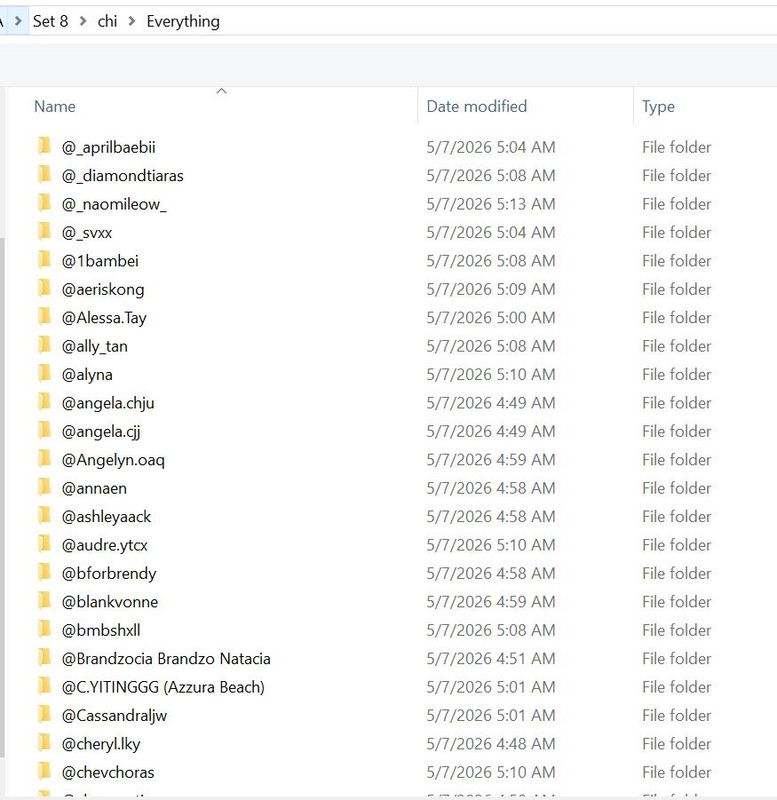Image resolution: width=777 pixels, height=800 pixels.
Task: Select the @bforbrendy folder icon
Action: (44, 573)
